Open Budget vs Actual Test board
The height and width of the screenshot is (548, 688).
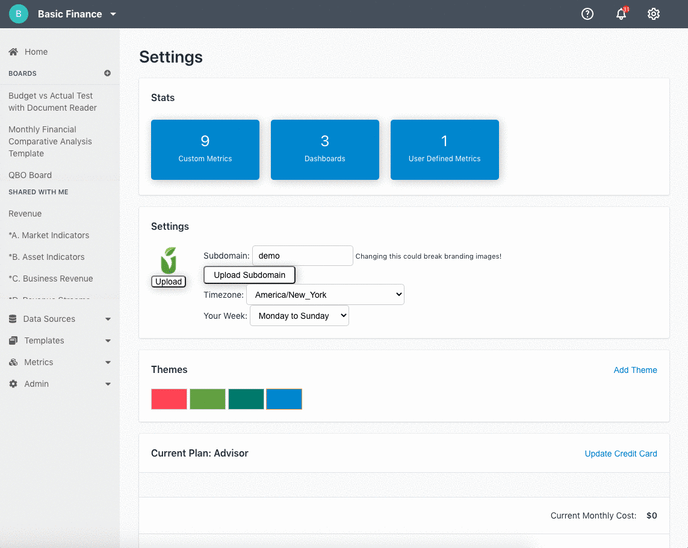click(53, 102)
